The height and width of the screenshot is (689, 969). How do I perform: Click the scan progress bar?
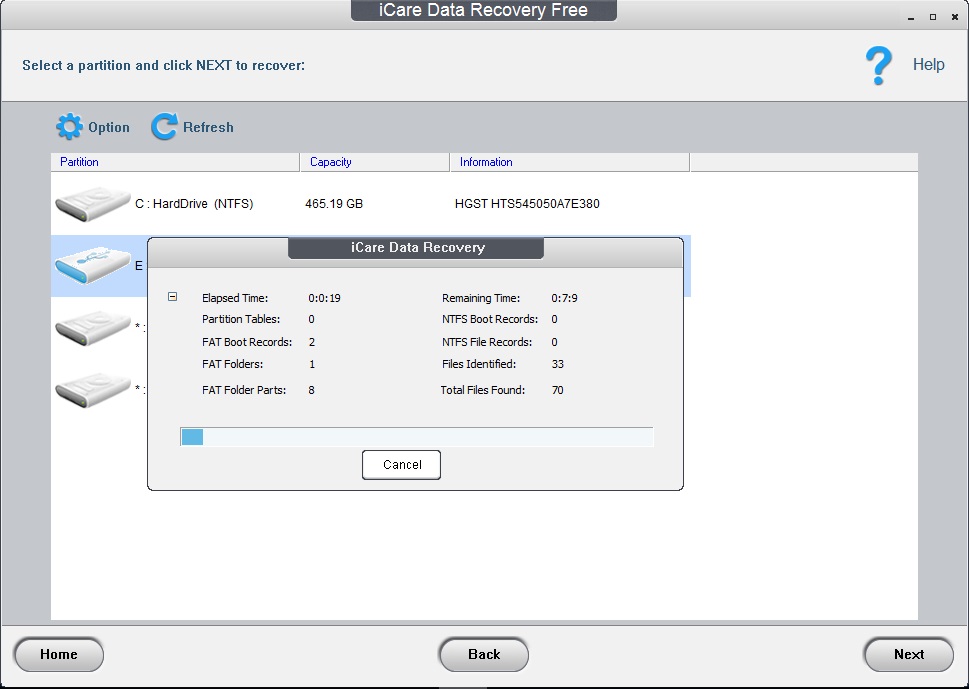[x=416, y=436]
